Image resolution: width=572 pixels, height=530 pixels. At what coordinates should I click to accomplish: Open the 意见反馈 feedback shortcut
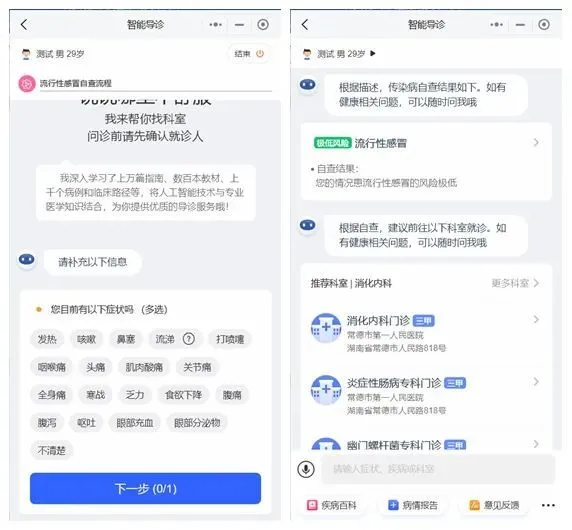pos(494,505)
